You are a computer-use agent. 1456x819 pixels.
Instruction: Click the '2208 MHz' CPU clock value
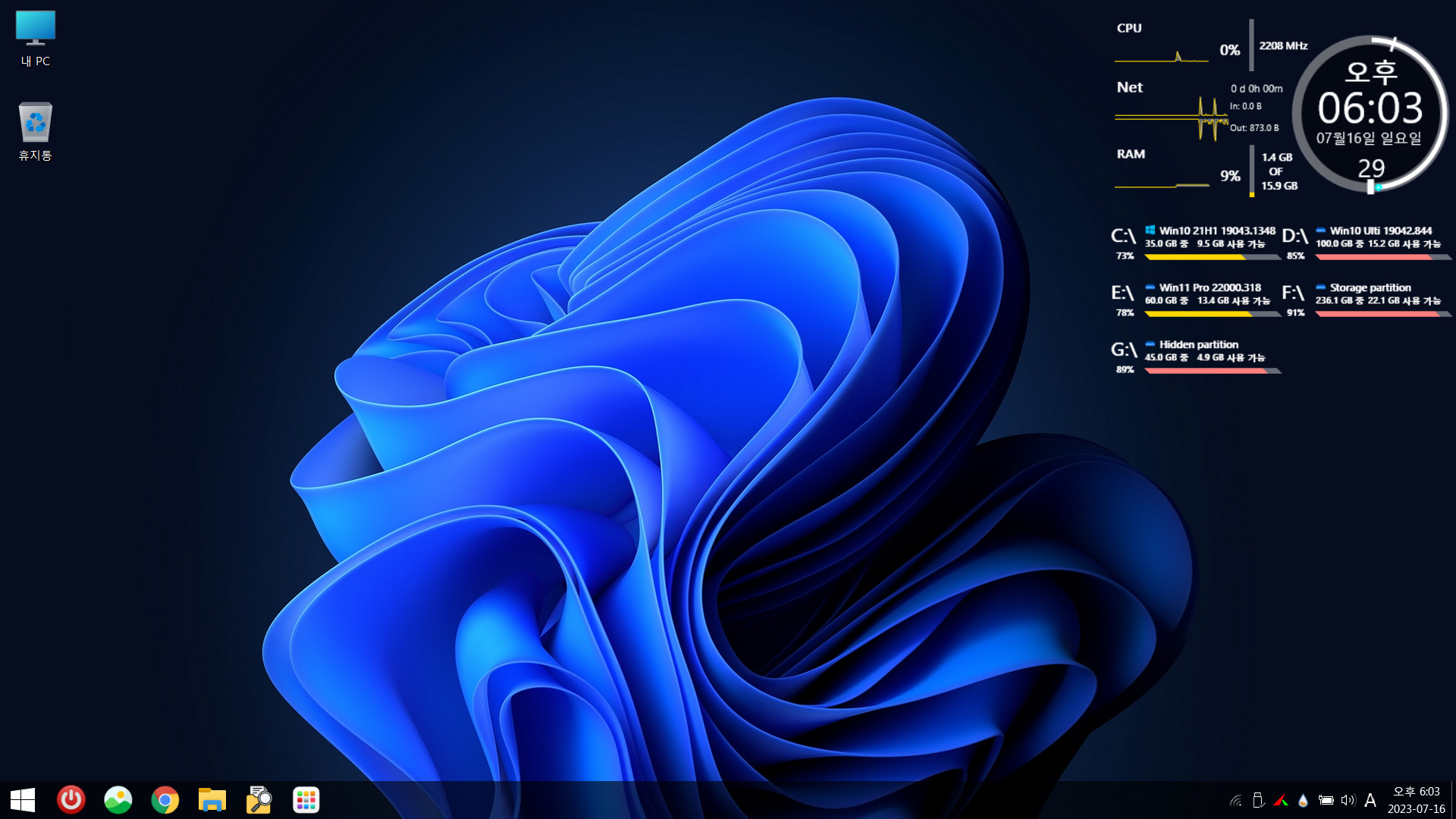click(1283, 45)
